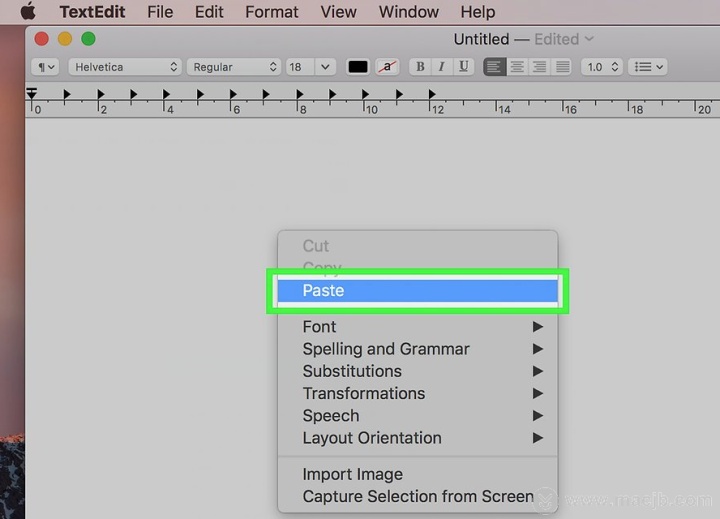Click the document title dropdown chevron
Screen dimensions: 720x519
point(589,39)
